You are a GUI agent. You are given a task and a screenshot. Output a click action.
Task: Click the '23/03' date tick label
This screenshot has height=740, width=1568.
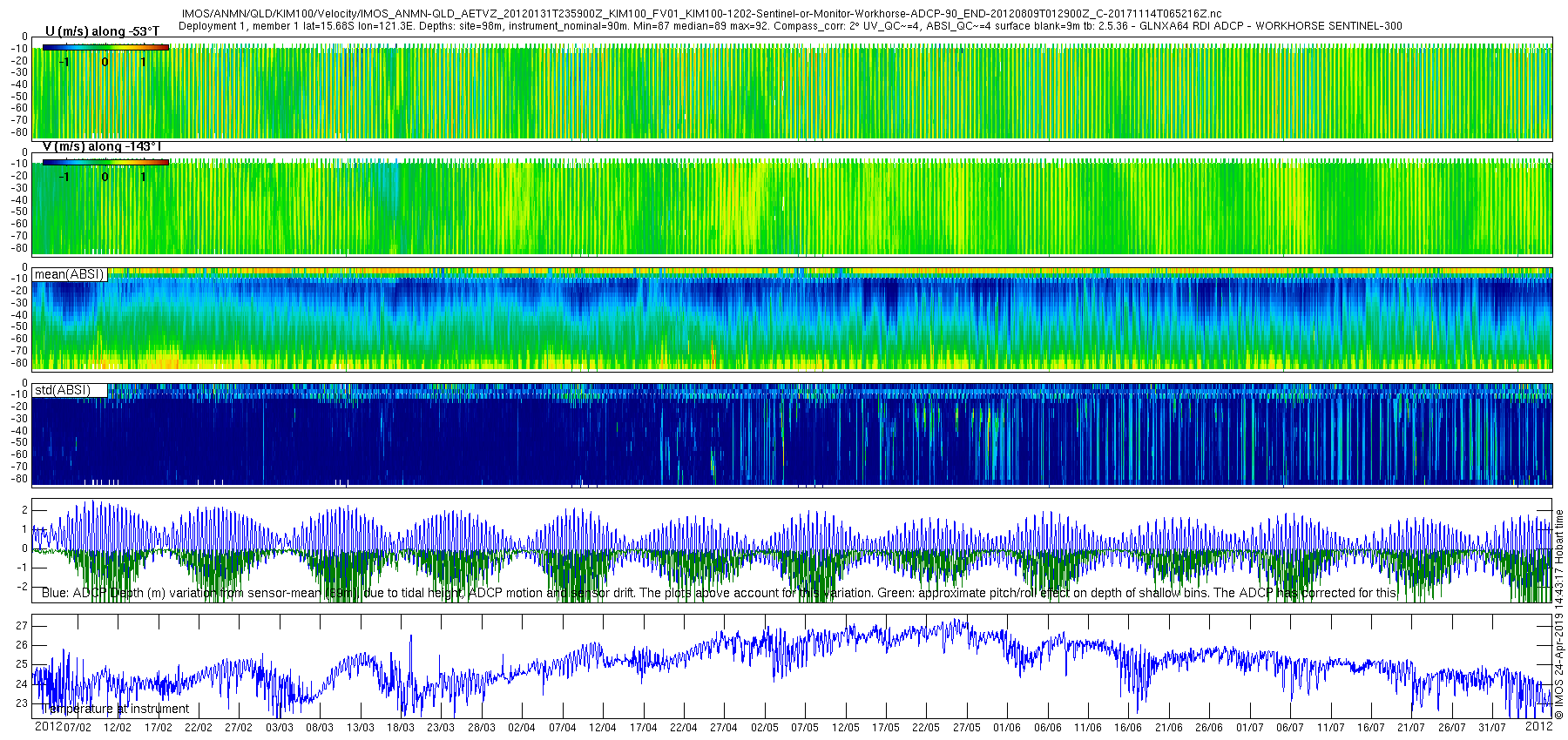[441, 727]
